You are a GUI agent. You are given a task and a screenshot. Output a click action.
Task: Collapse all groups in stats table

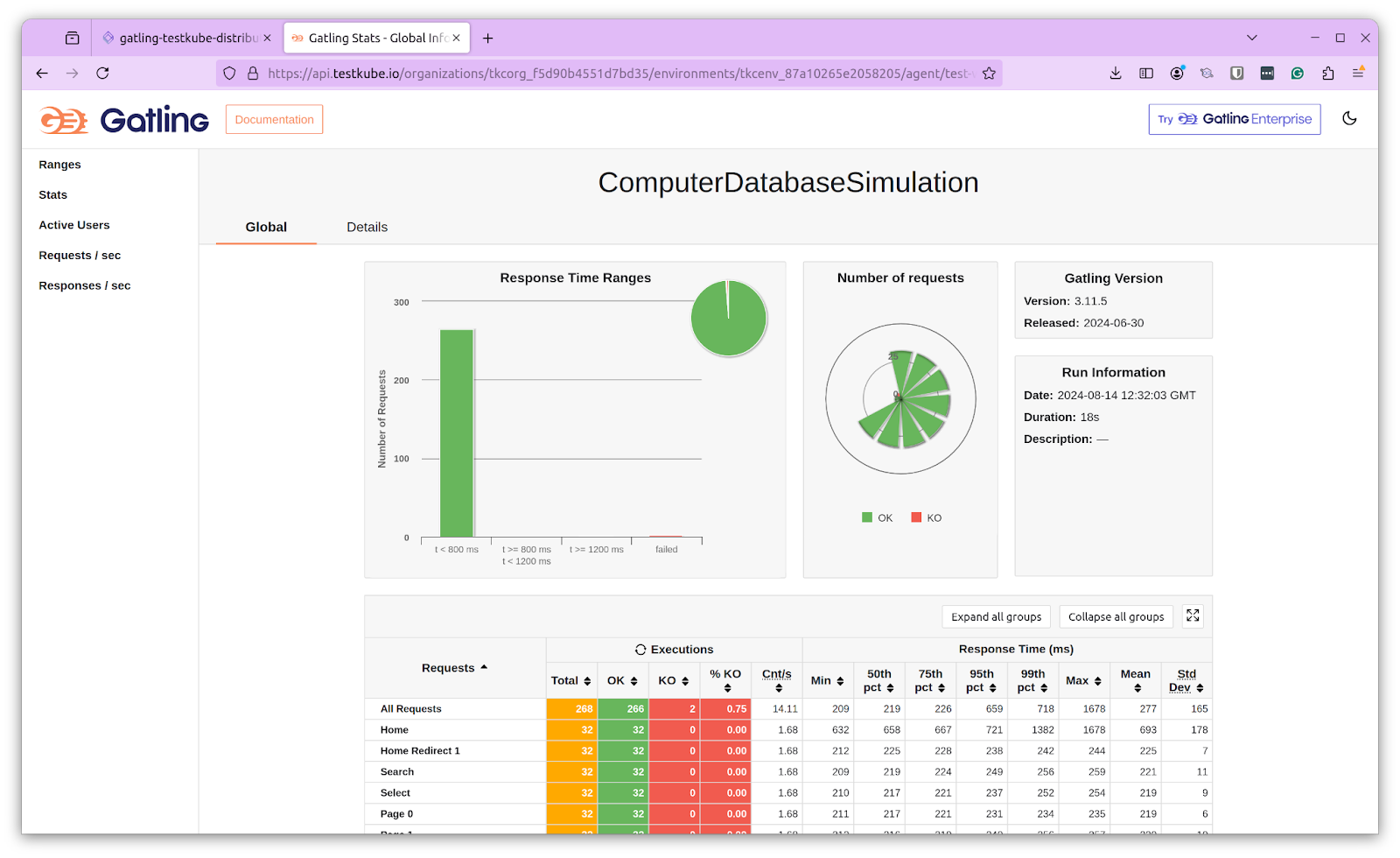[x=1116, y=616]
